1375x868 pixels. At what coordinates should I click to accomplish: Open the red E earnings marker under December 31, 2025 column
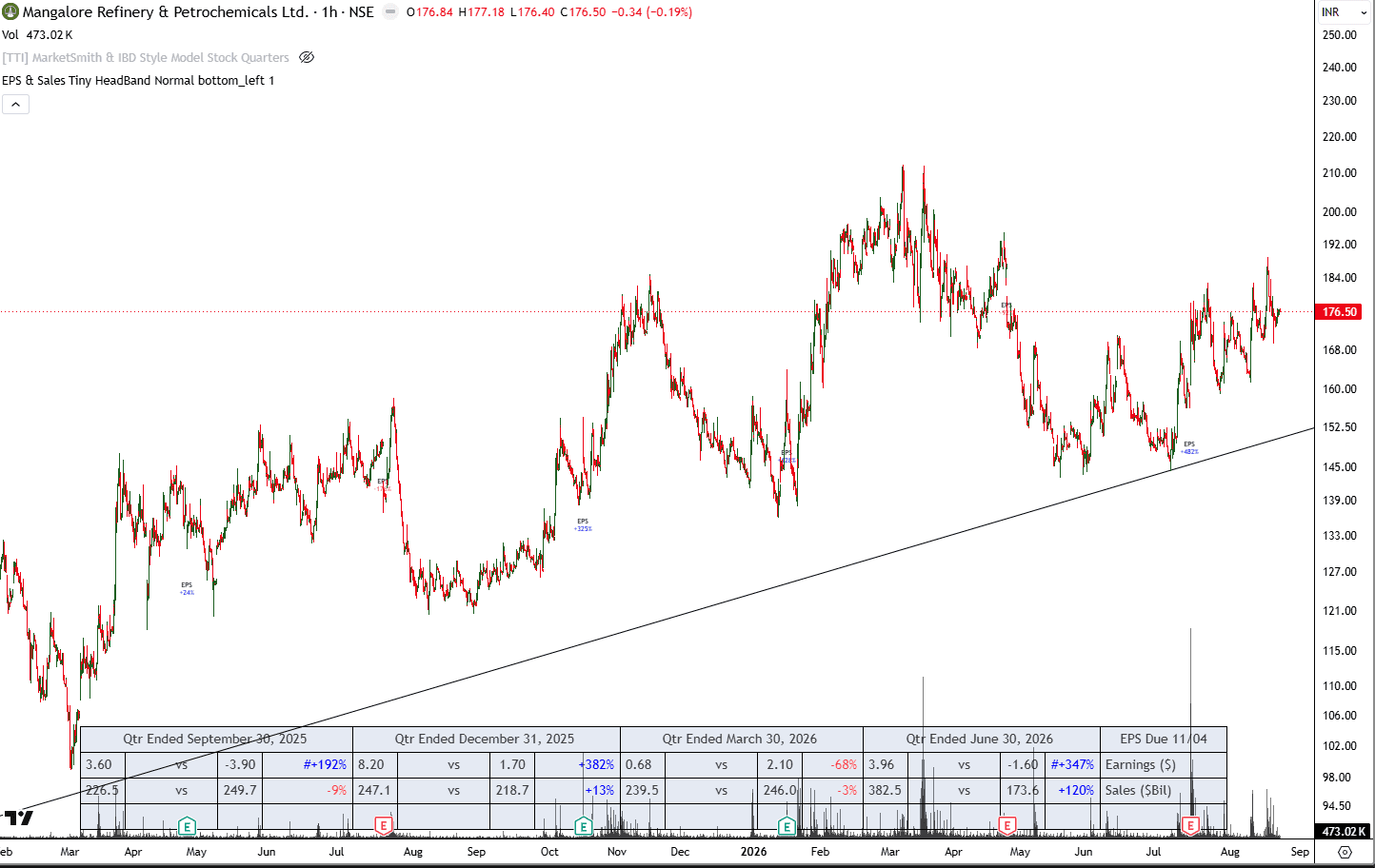click(x=384, y=826)
